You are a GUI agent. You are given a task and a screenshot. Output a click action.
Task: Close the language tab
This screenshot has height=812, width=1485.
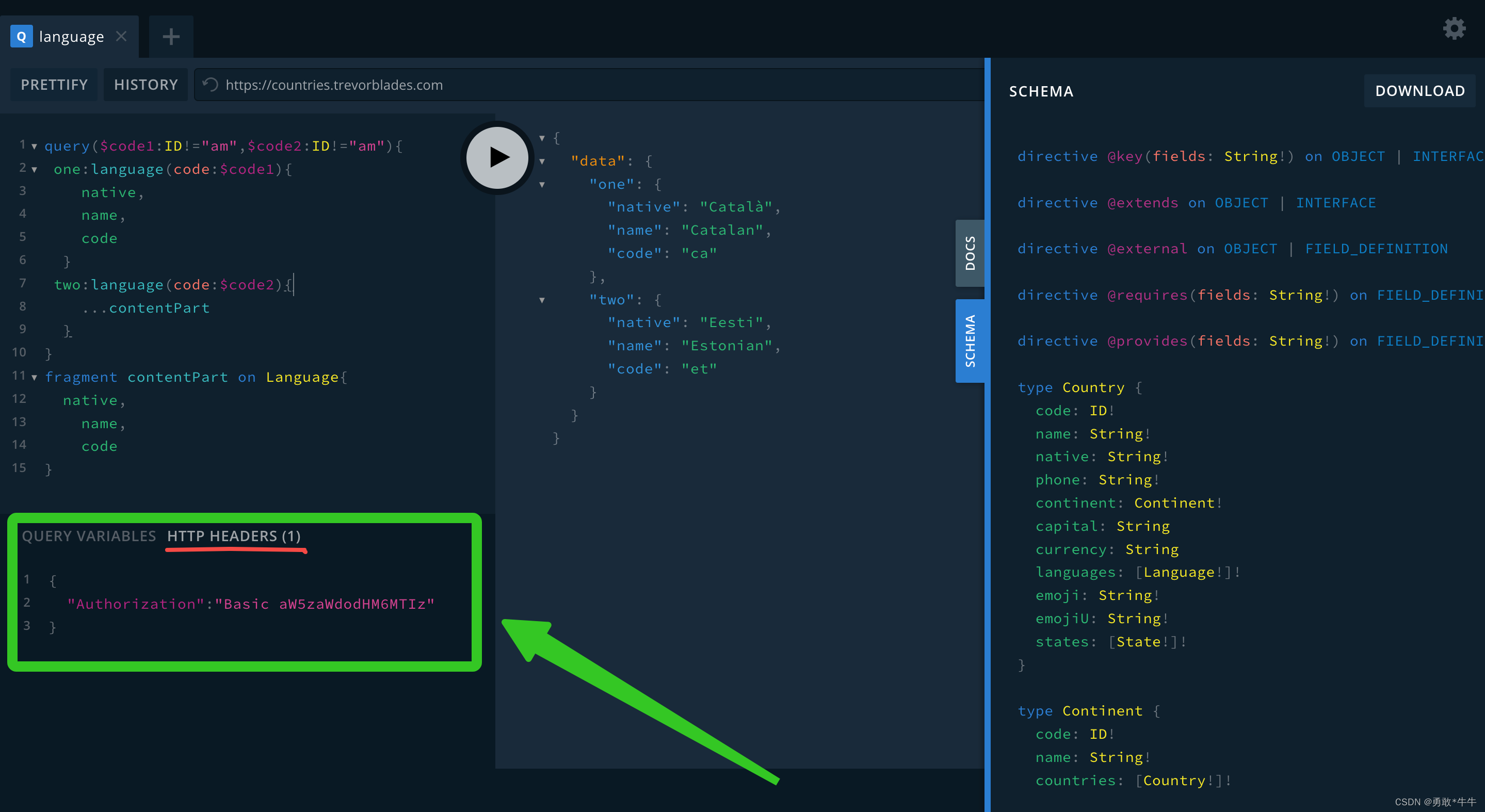[121, 36]
